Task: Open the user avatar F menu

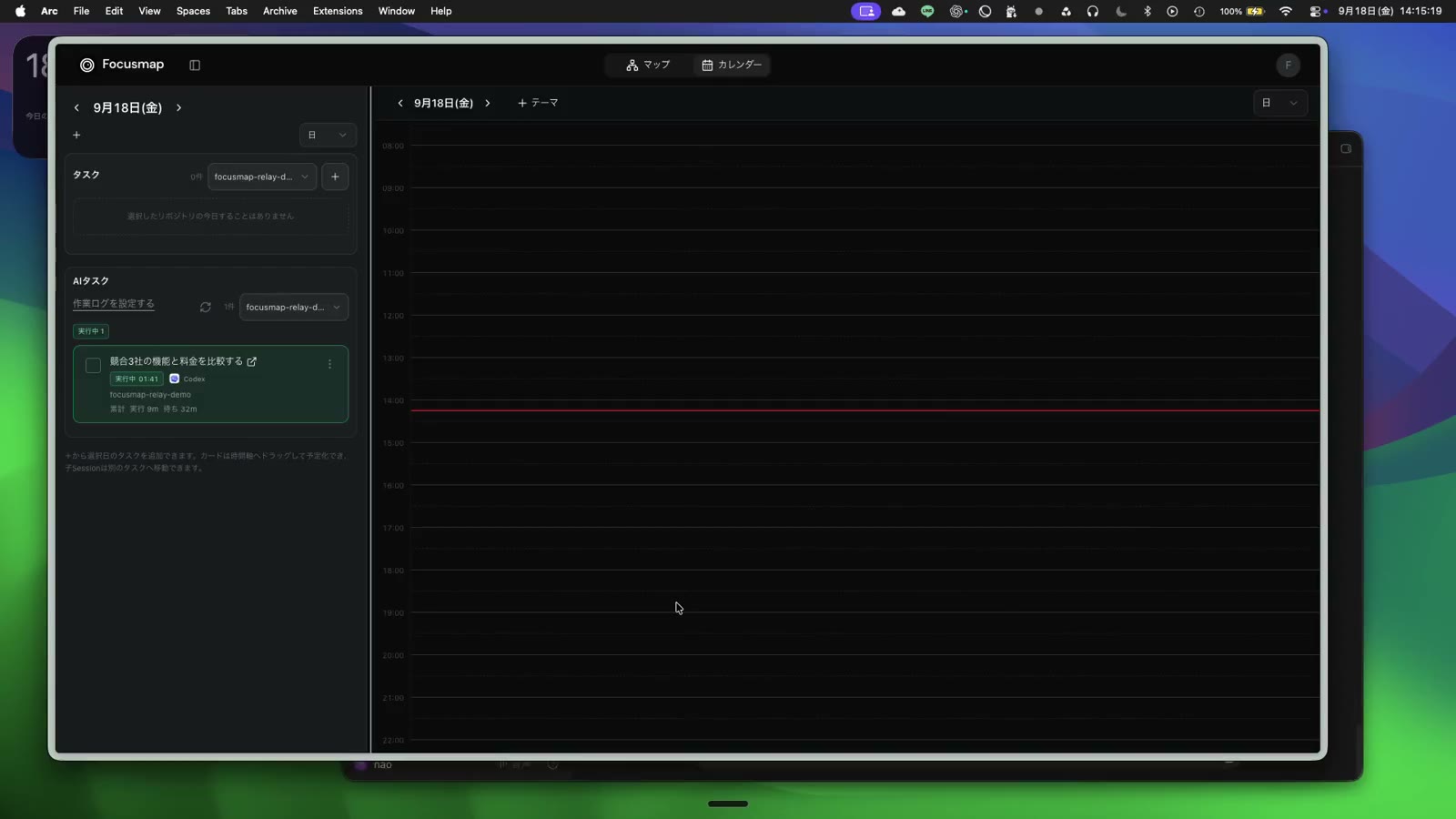Action: click(x=1288, y=66)
